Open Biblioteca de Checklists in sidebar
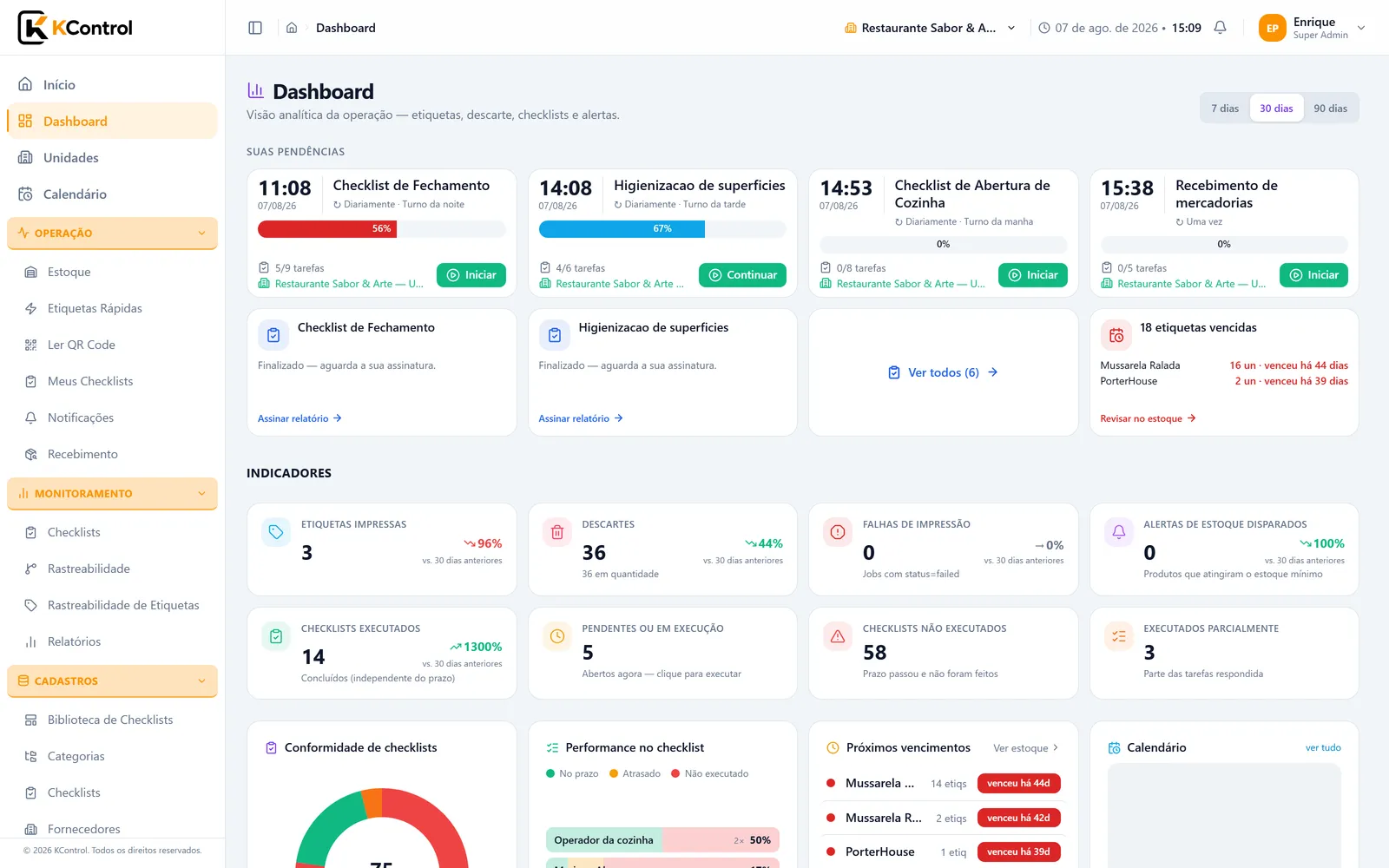This screenshot has width=1389, height=868. coord(112,720)
